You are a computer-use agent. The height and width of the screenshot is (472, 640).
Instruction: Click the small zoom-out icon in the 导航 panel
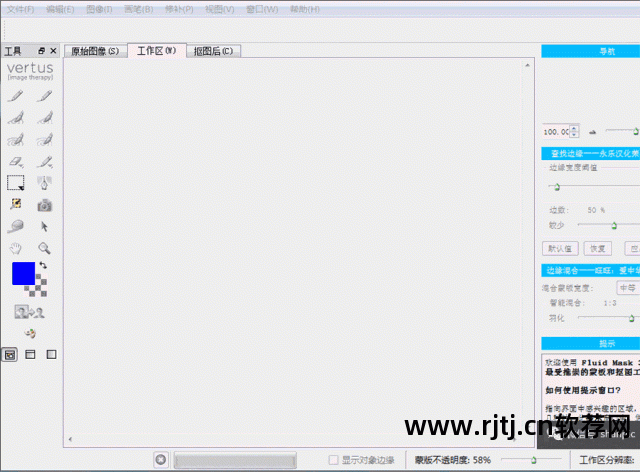(592, 132)
